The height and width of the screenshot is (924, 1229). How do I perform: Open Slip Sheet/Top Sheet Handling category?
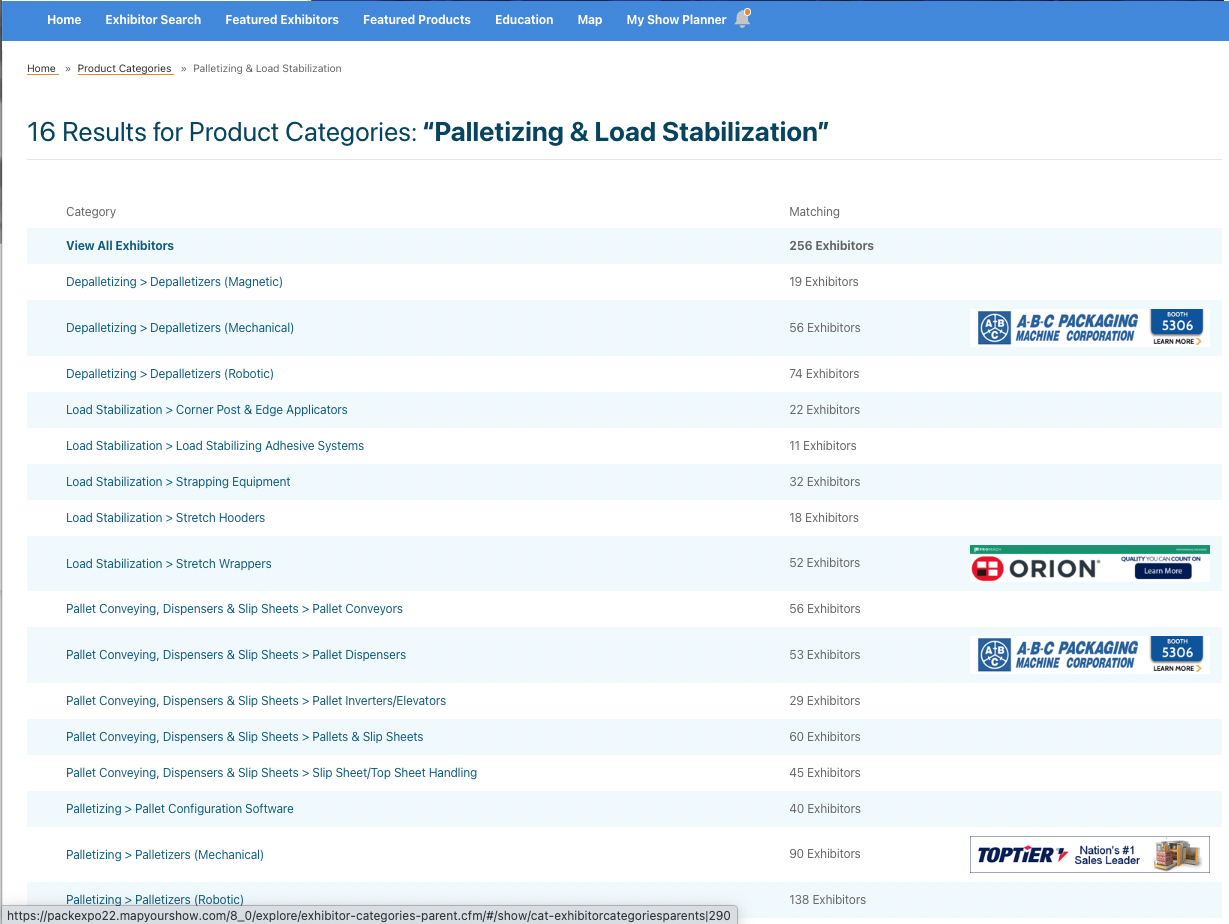(x=271, y=772)
